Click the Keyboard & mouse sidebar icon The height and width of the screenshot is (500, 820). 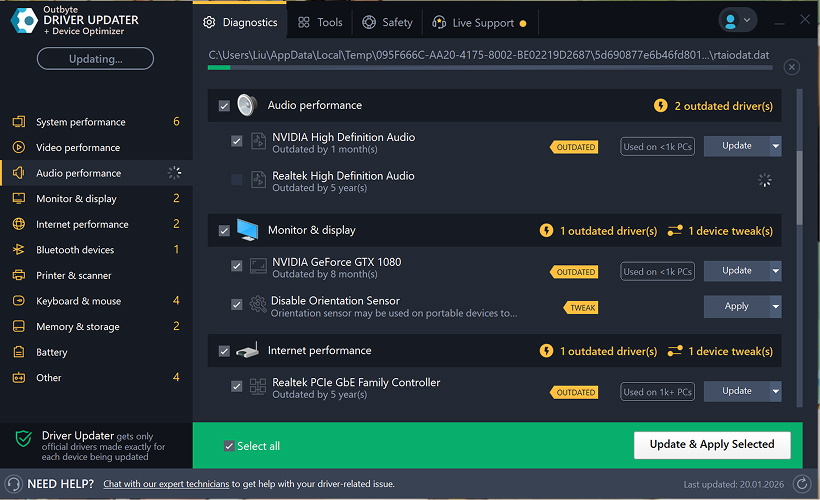(18, 301)
